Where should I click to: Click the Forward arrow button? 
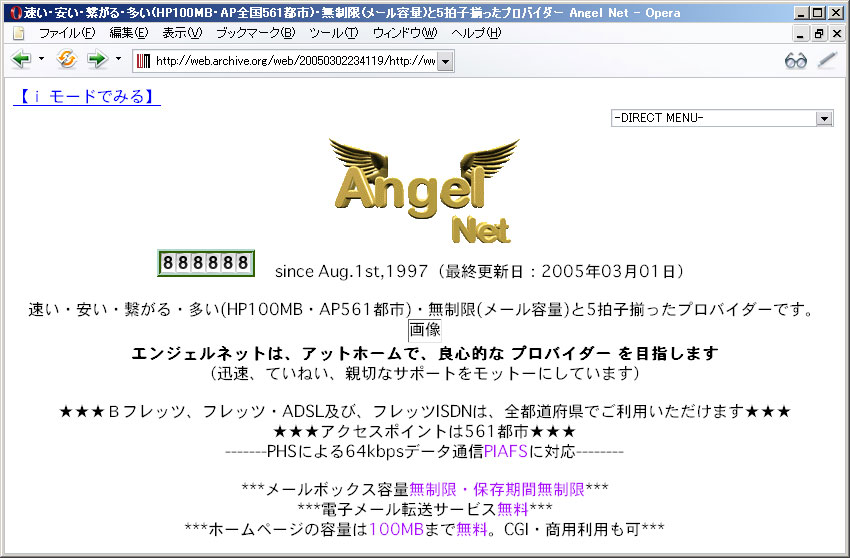96,60
